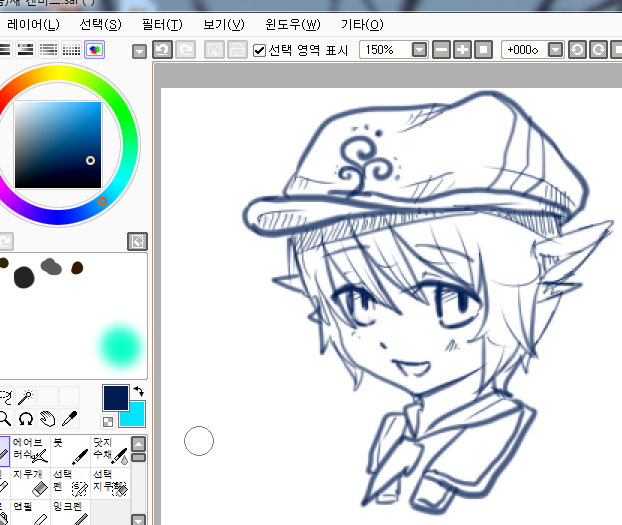Open the 필터(T) menu
622x525 pixels.
point(162,24)
